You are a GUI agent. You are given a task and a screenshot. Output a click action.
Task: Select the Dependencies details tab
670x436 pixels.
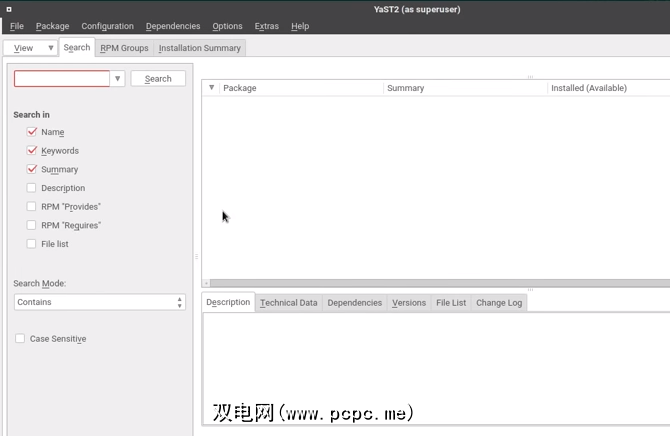(x=355, y=303)
